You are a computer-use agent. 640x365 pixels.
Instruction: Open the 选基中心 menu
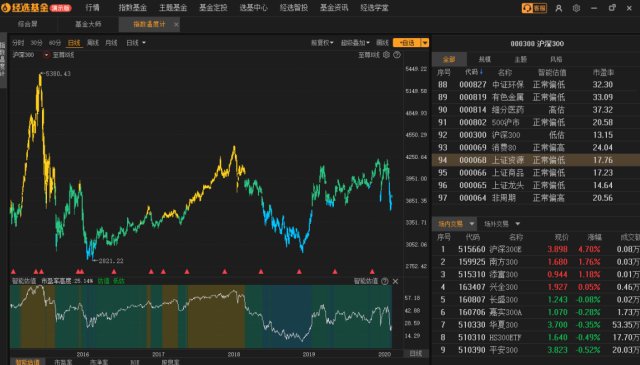(253, 8)
